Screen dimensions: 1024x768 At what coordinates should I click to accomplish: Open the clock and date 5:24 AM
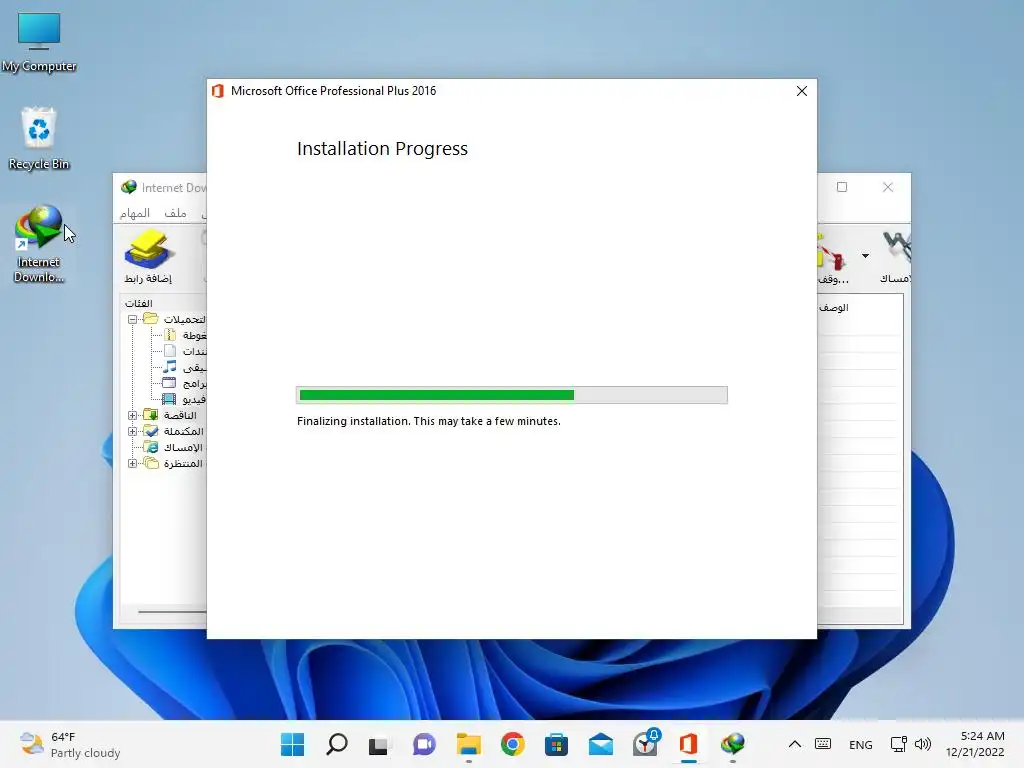975,744
